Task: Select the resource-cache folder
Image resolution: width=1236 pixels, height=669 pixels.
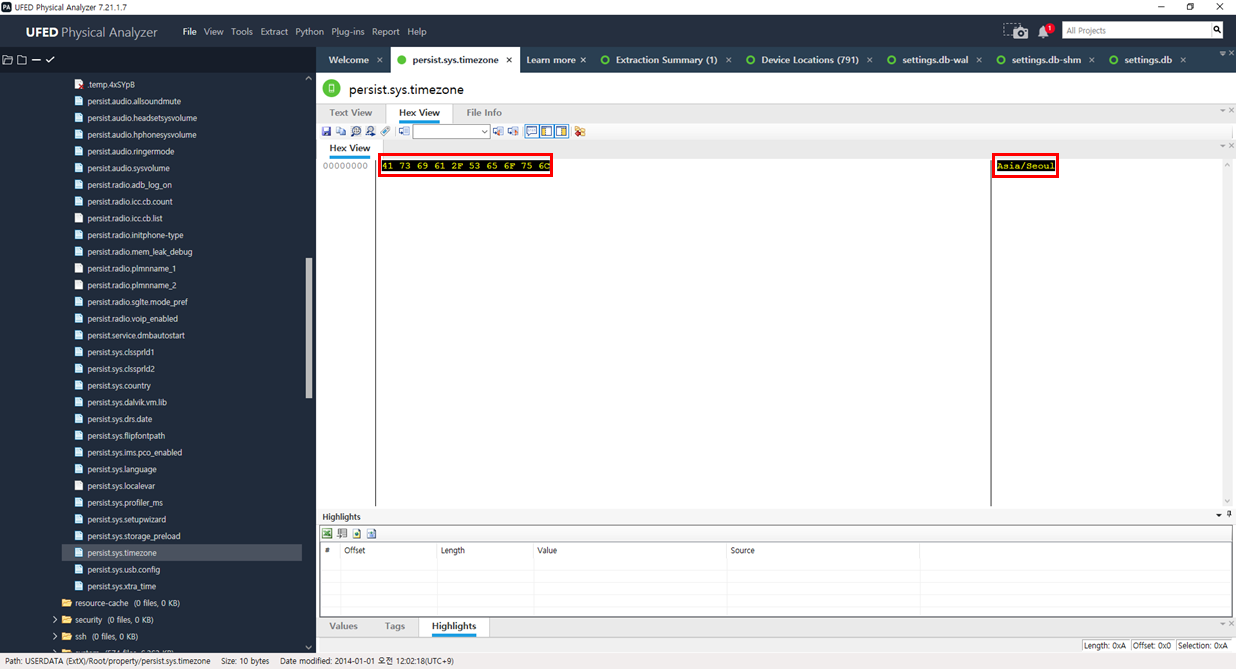Action: pos(101,603)
